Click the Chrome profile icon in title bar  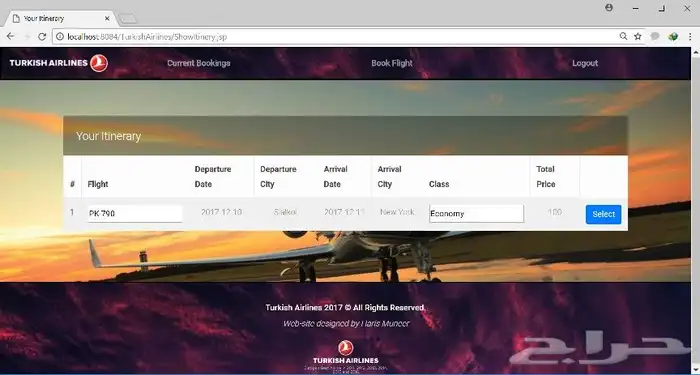click(609, 8)
